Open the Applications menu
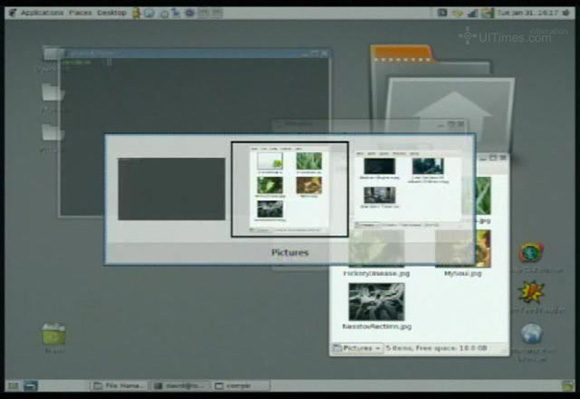The image size is (580, 399). coord(42,13)
